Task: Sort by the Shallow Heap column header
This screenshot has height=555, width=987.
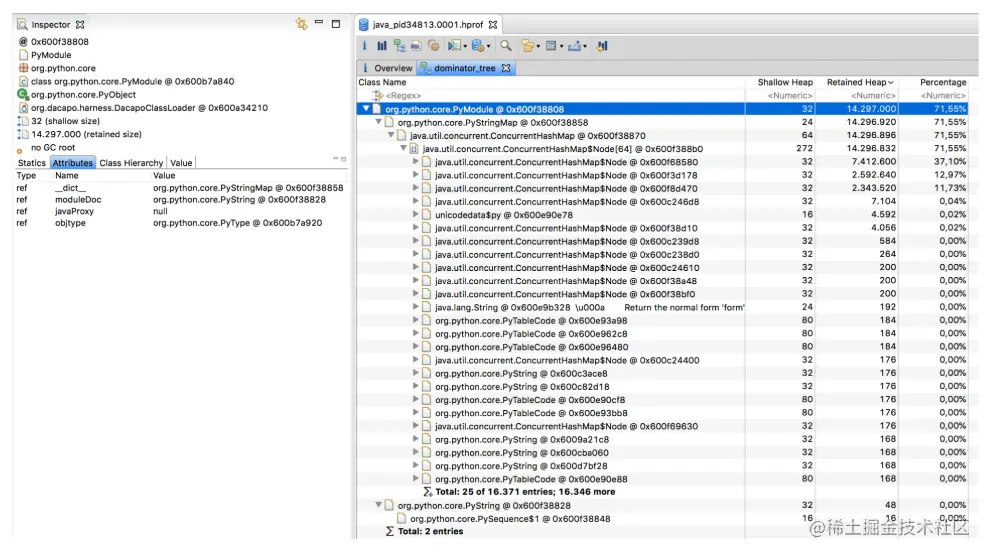Action: pyautogui.click(x=784, y=82)
